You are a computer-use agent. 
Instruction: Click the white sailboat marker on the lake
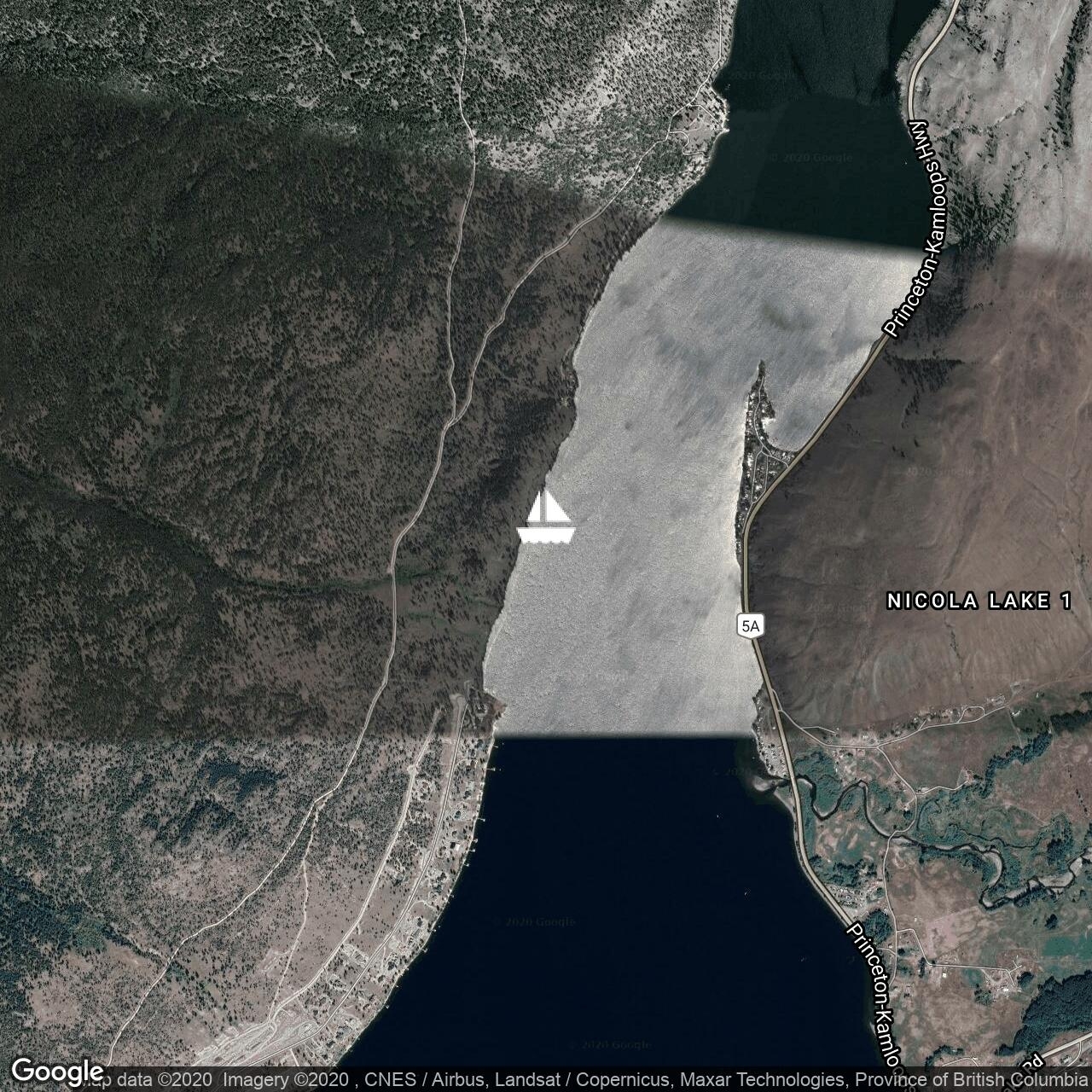coord(546,518)
